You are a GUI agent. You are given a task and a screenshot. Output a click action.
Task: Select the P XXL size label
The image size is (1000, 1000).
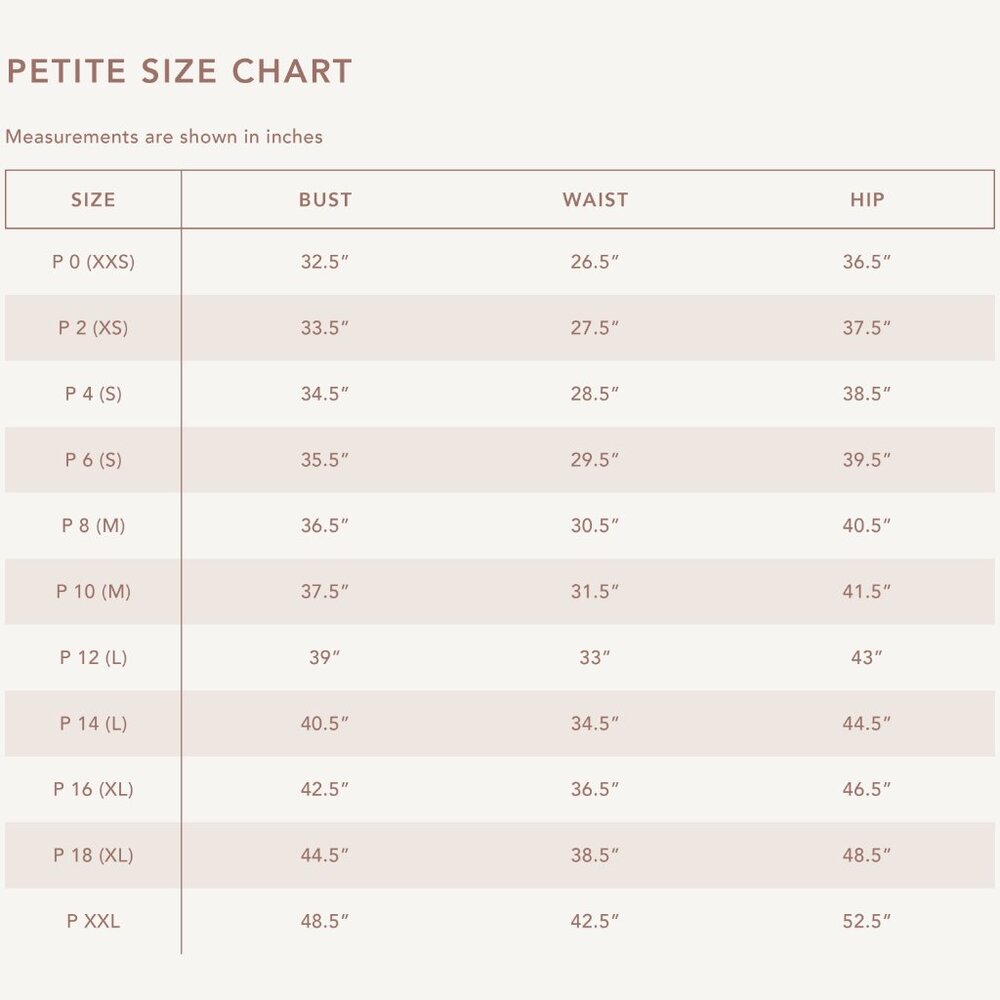(x=93, y=921)
